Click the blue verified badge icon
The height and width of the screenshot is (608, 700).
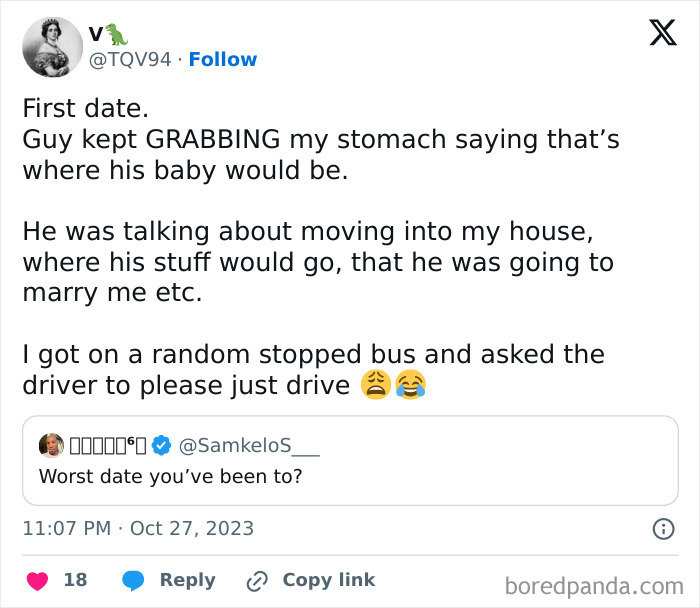click(161, 445)
